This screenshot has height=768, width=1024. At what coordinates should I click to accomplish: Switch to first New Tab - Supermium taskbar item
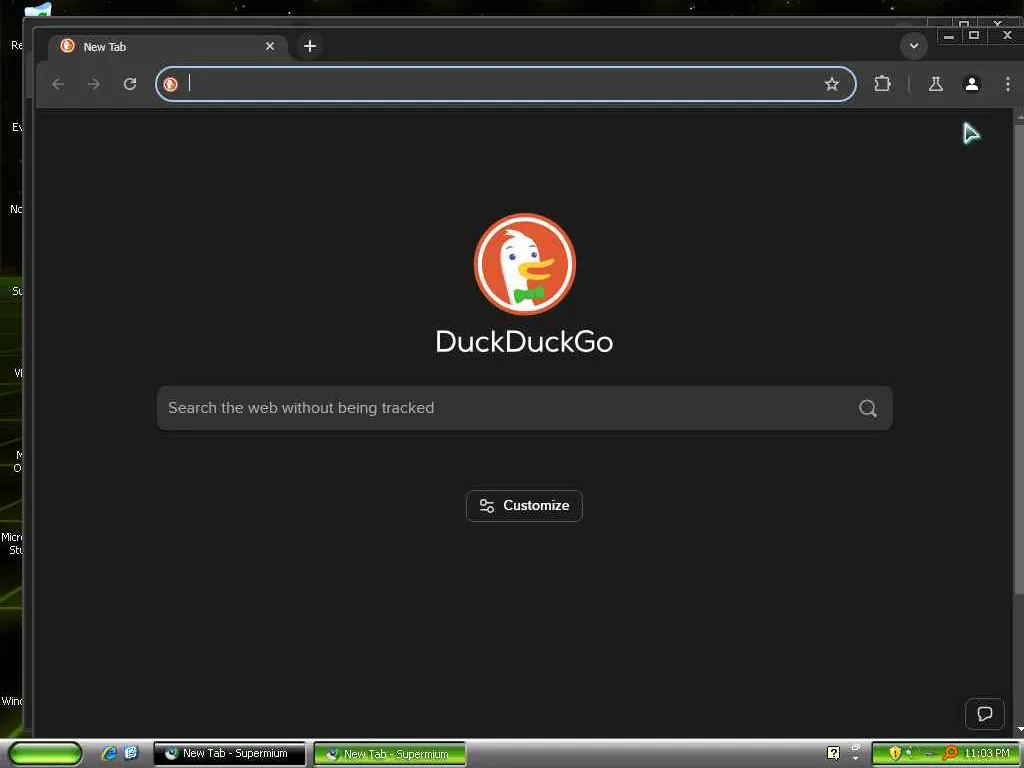(230, 754)
